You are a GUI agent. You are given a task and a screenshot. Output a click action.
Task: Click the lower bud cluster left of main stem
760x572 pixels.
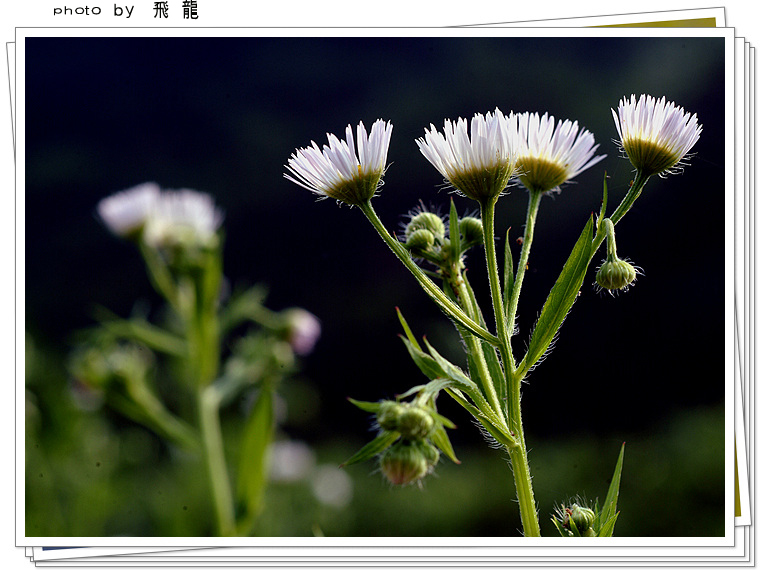407,441
